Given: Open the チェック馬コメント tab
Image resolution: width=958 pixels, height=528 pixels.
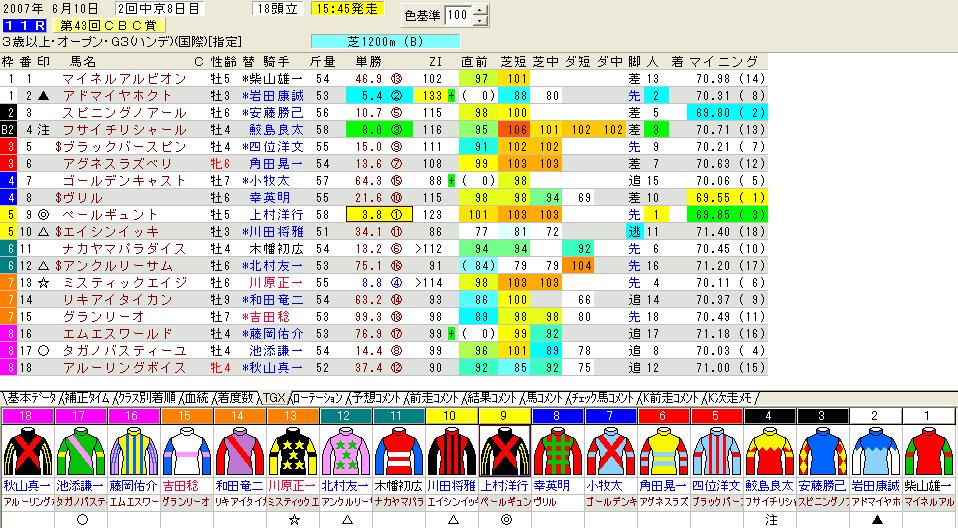Looking at the screenshot, I should (x=602, y=398).
